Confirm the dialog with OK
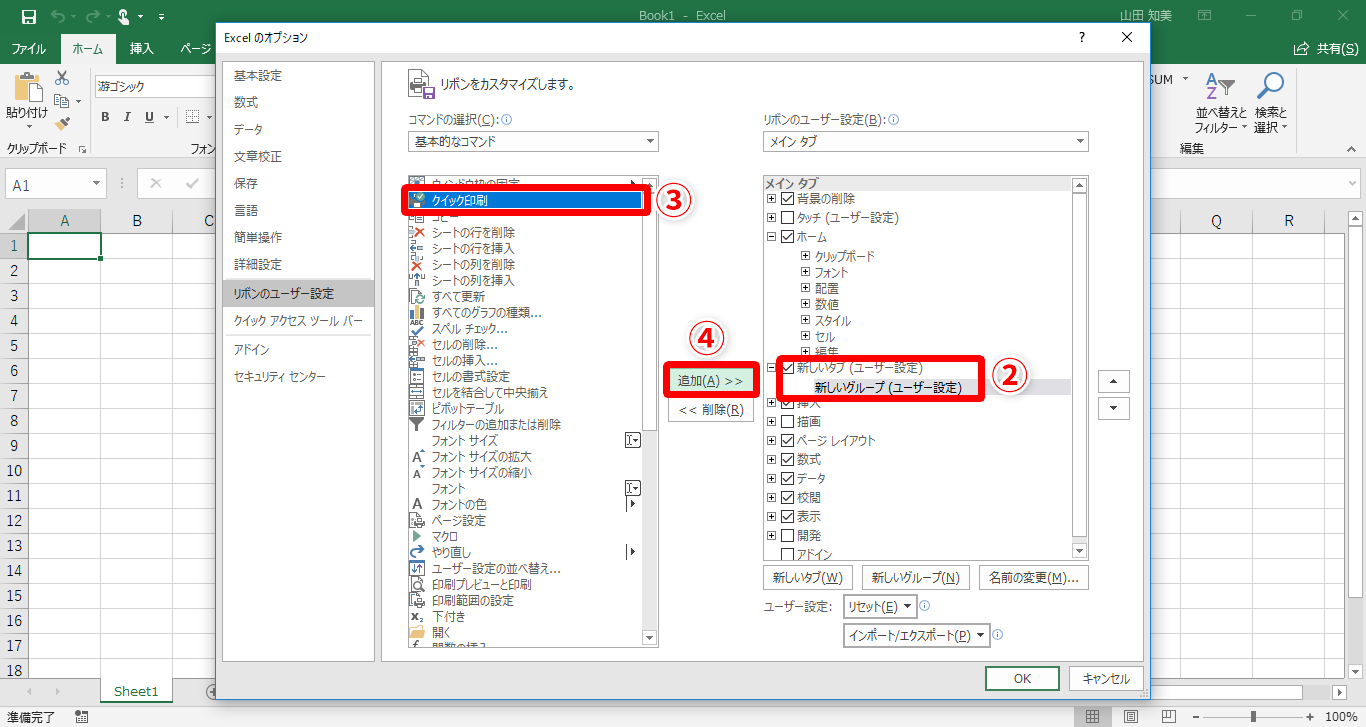 1022,678
